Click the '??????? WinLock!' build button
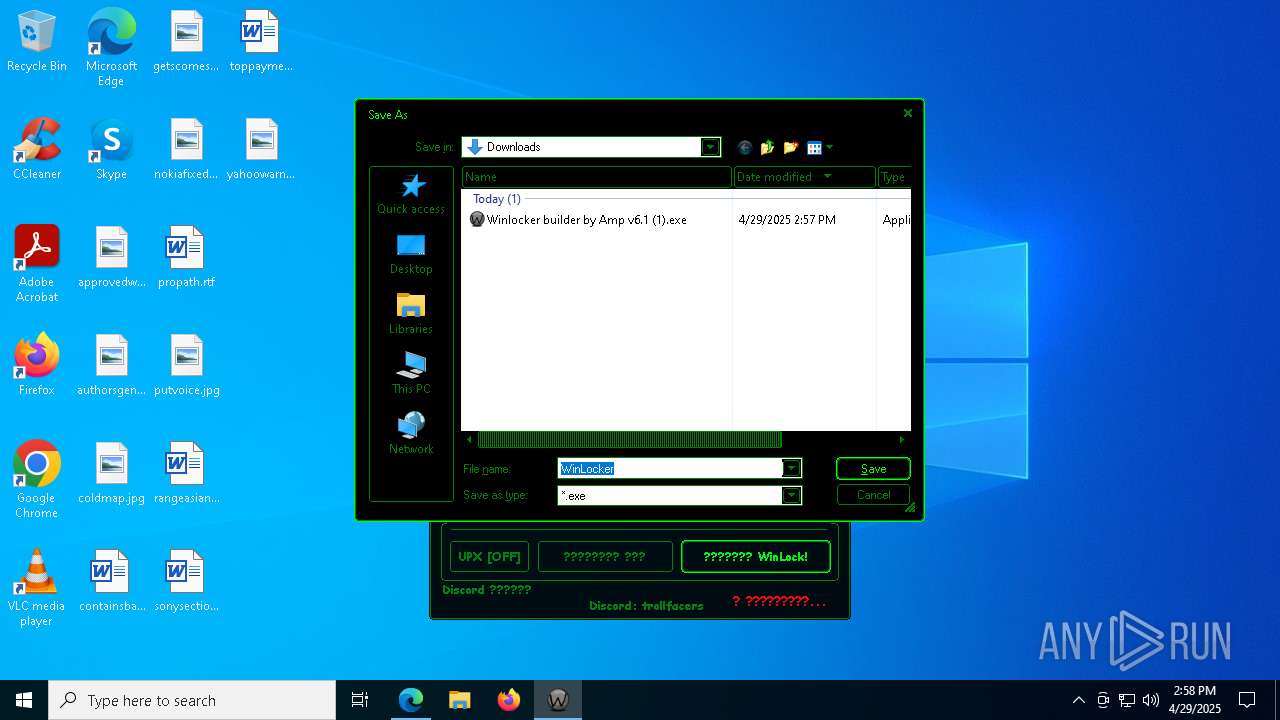Screen dimensions: 1280x720 pyautogui.click(x=755, y=557)
